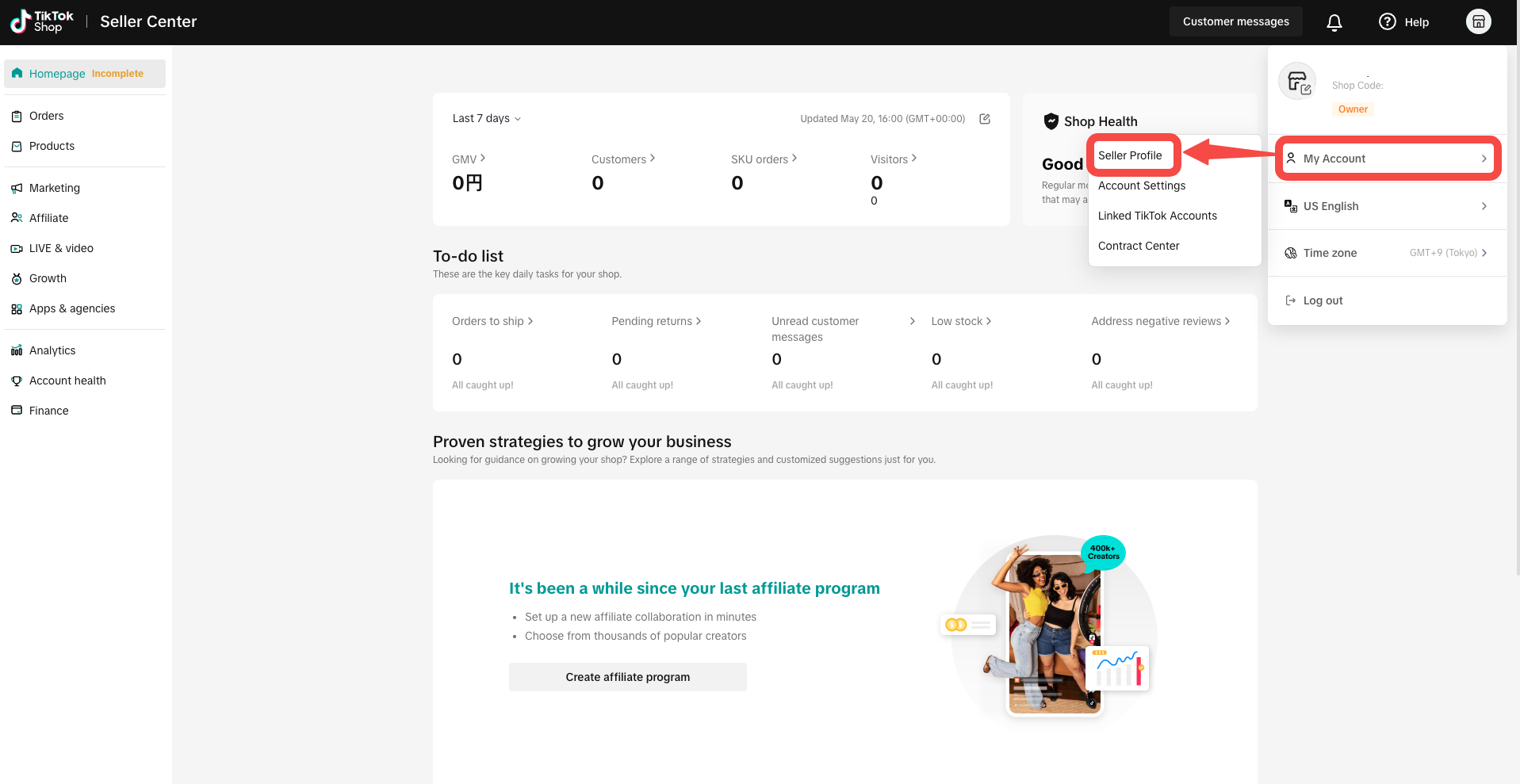This screenshot has width=1520, height=784.
Task: Open the Low stock link
Action: click(x=962, y=321)
